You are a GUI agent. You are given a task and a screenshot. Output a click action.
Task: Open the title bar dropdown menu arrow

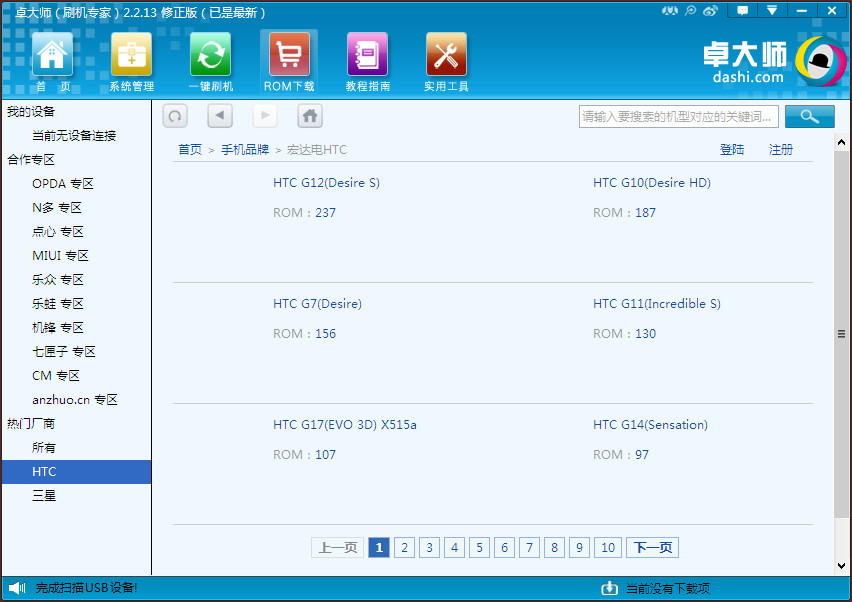[772, 10]
